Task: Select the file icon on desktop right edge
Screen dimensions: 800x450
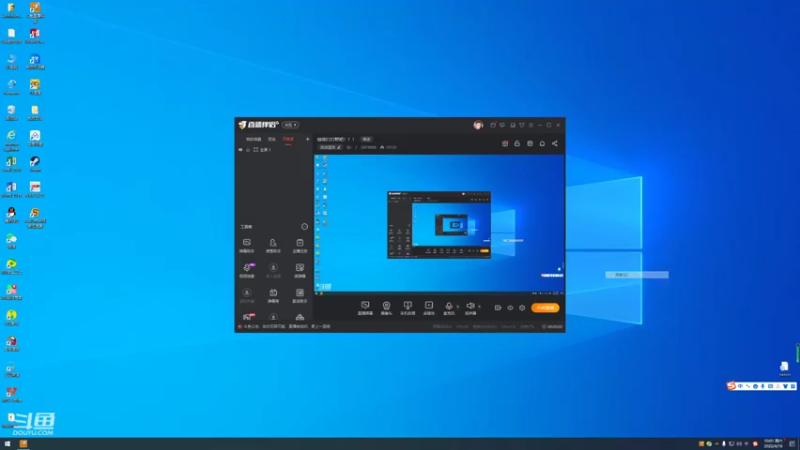Action: 785,369
